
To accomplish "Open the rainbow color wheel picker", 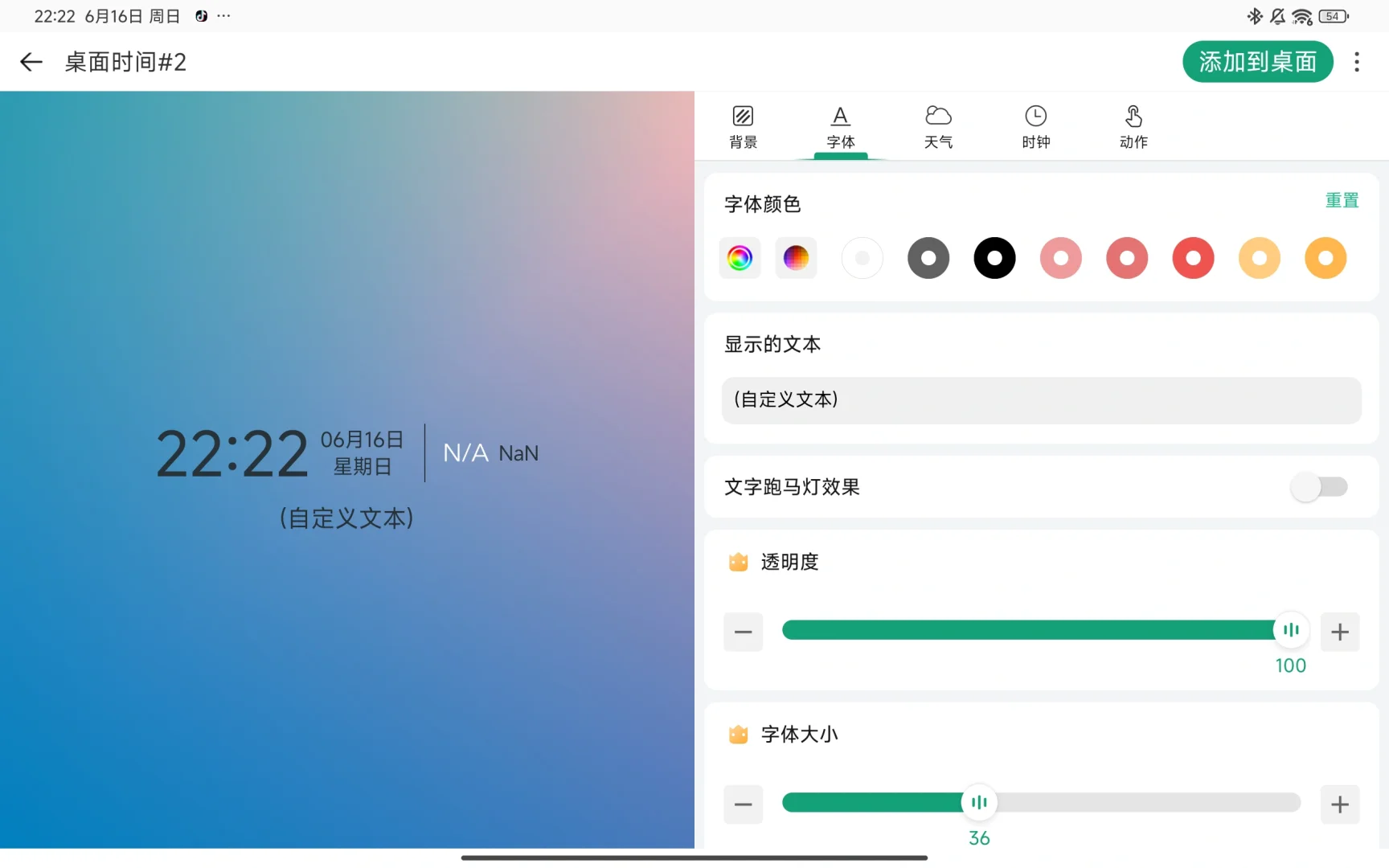I will click(x=739, y=258).
